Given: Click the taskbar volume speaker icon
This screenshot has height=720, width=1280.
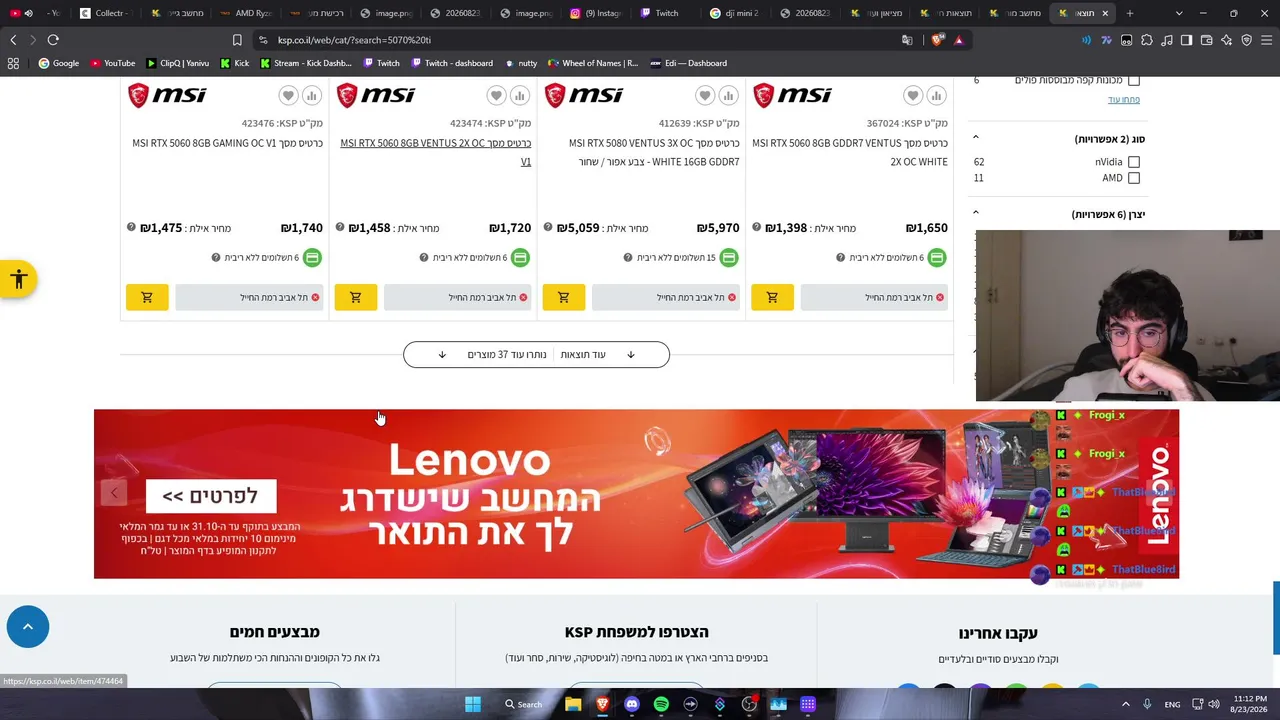Looking at the screenshot, I should tap(1214, 704).
